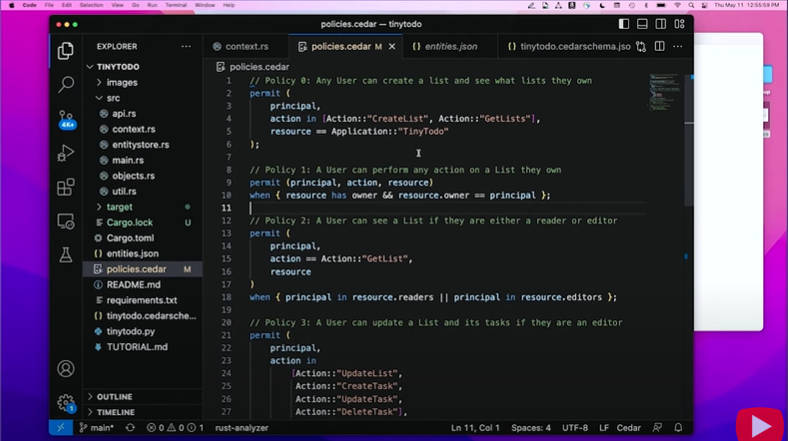Click the red YouTube play logo
Viewport: 788px width, 441px height.
coord(759,425)
